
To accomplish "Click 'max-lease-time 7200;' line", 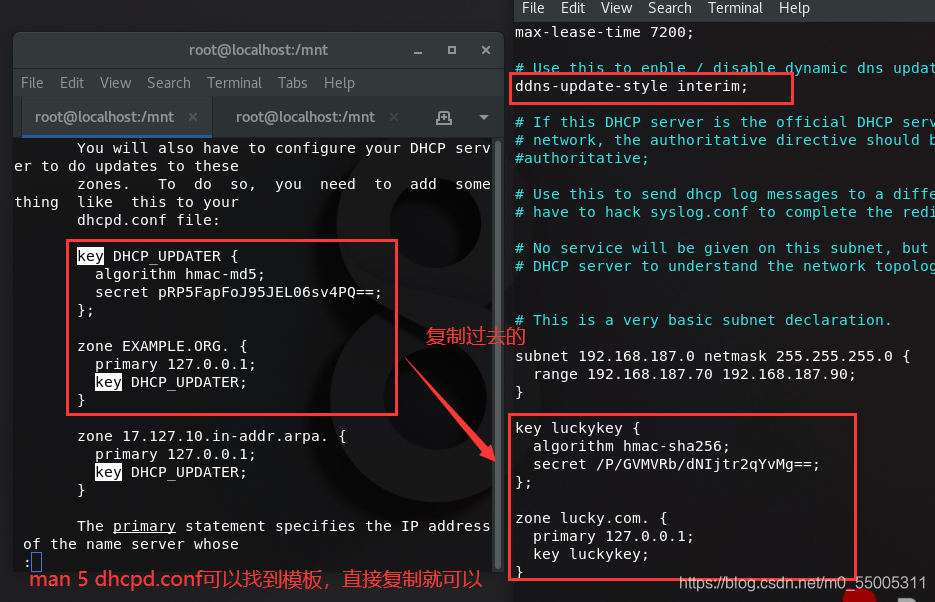I will tap(604, 32).
